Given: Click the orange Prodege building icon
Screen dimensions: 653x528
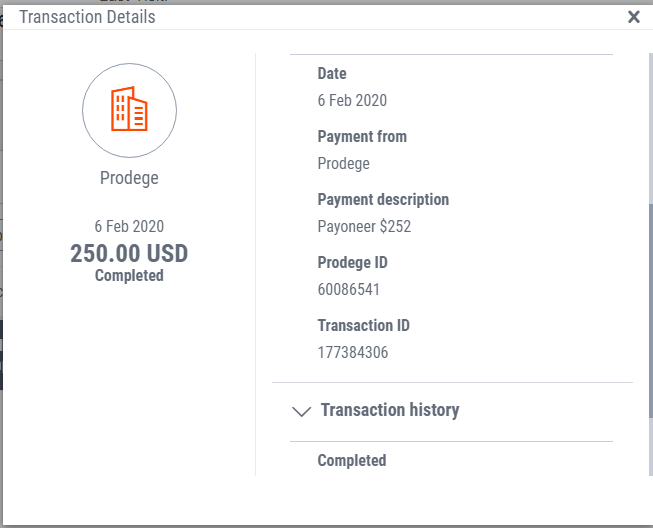Looking at the screenshot, I should tap(129, 109).
